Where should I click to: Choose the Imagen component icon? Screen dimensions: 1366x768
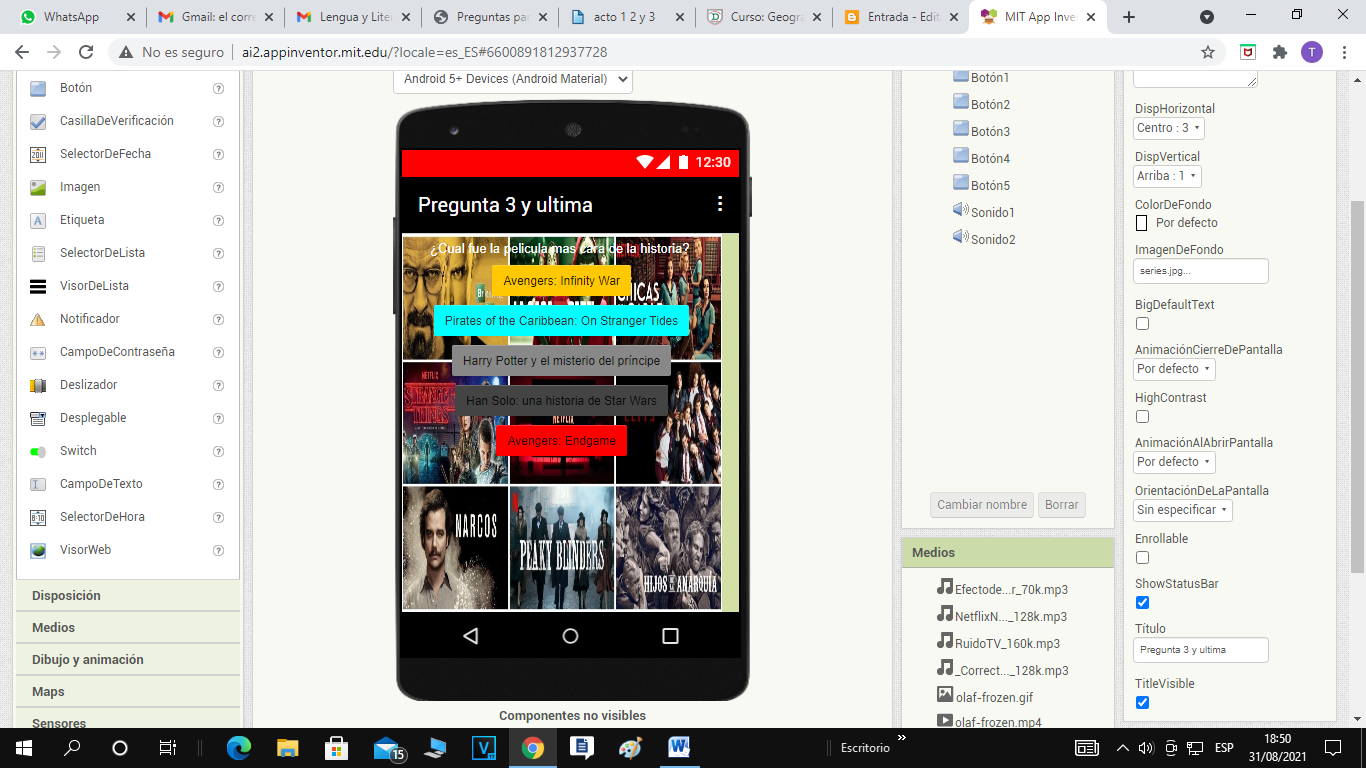click(38, 187)
